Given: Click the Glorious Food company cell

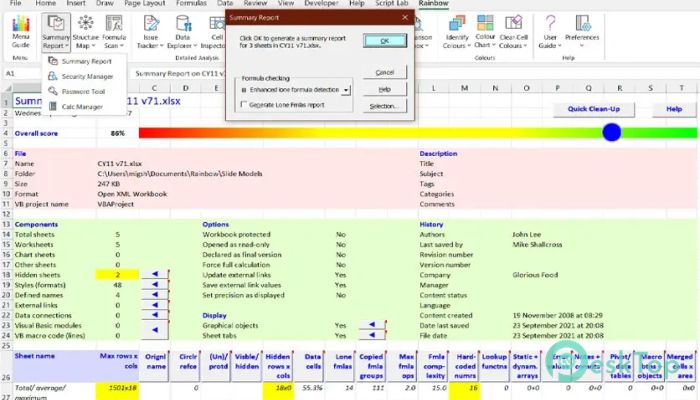Looking at the screenshot, I should tap(535, 275).
